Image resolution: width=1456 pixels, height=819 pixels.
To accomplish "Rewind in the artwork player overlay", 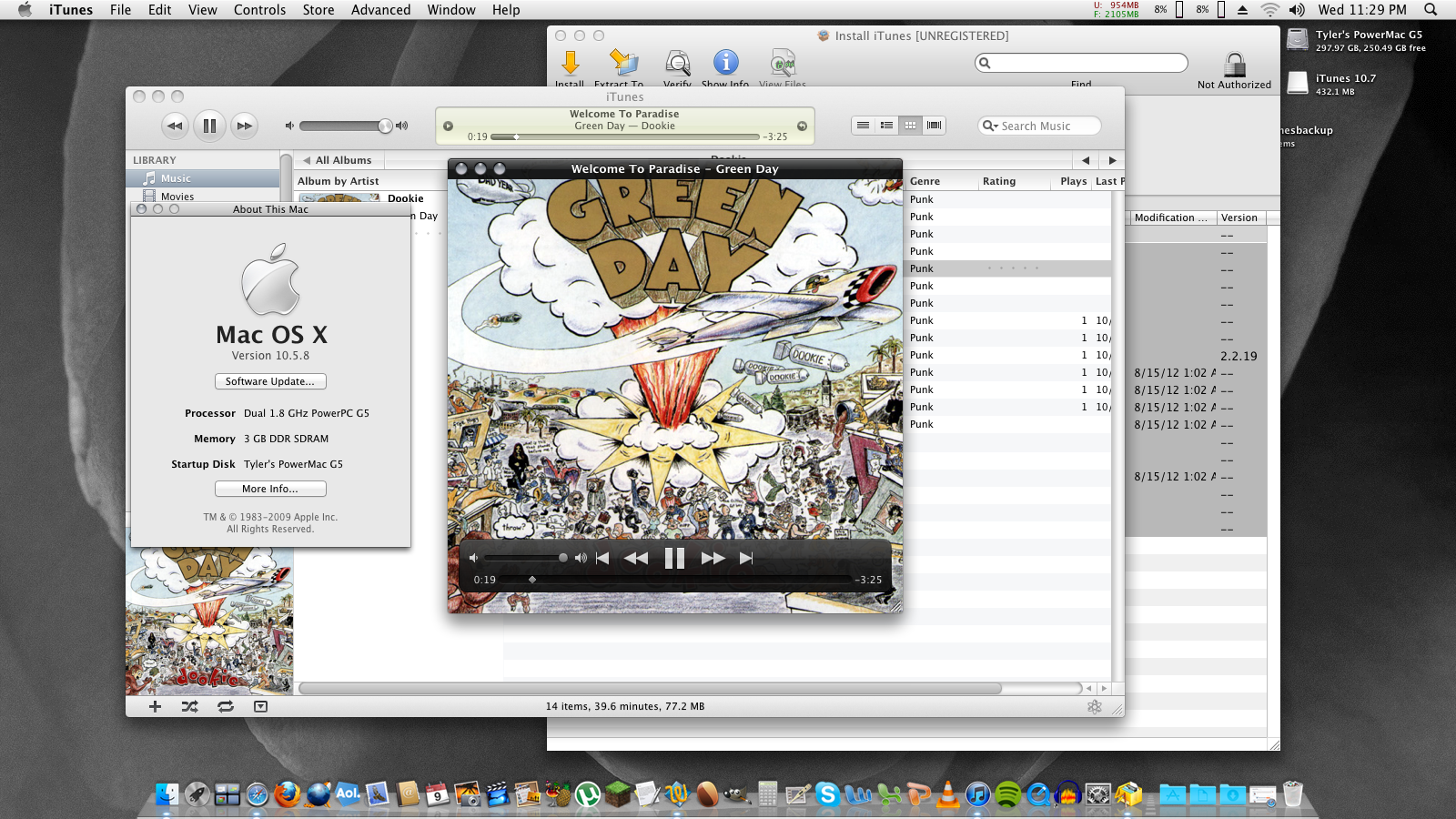I will 636,558.
